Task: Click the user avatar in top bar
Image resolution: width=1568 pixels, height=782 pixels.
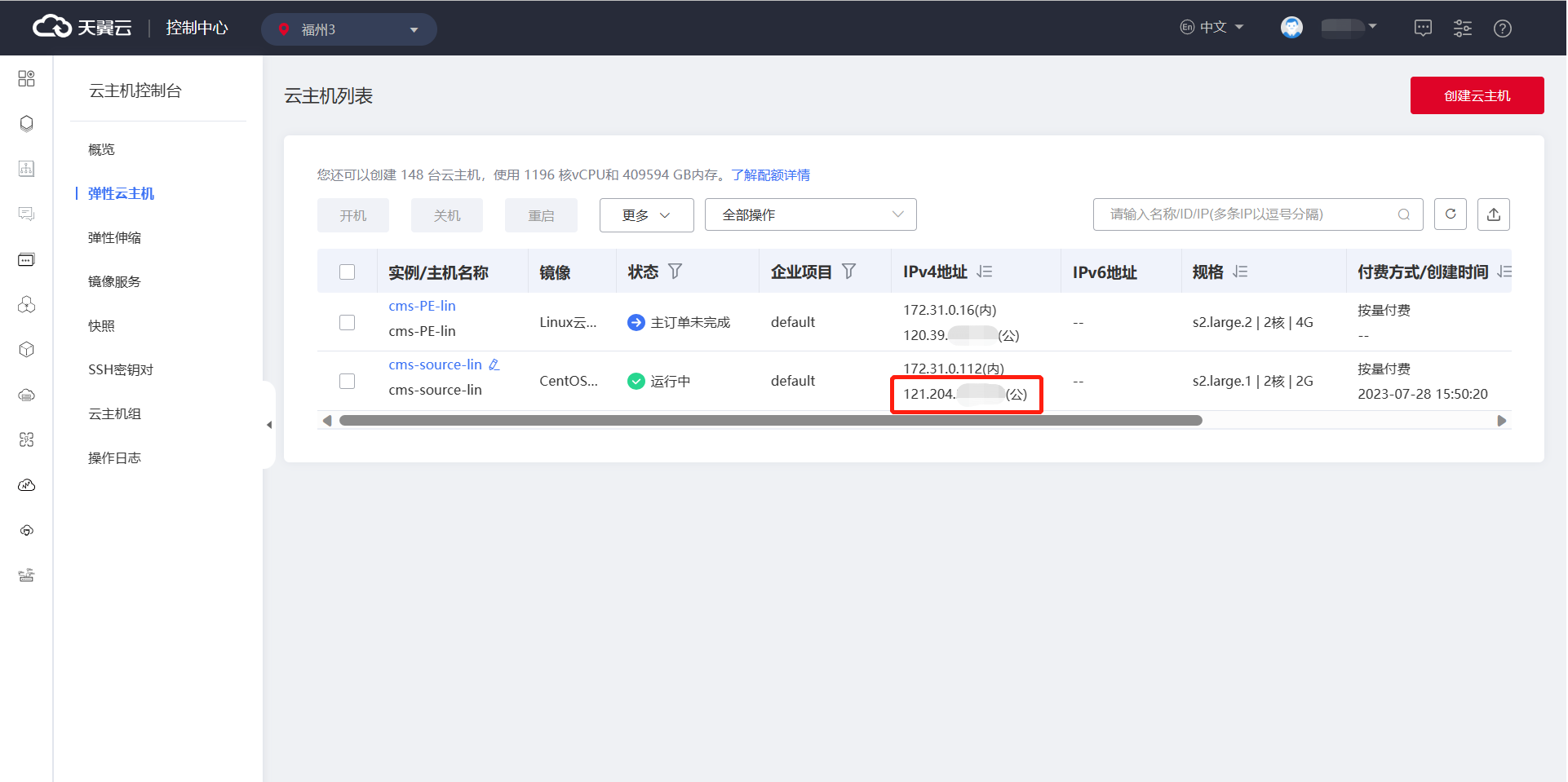Action: (1291, 28)
